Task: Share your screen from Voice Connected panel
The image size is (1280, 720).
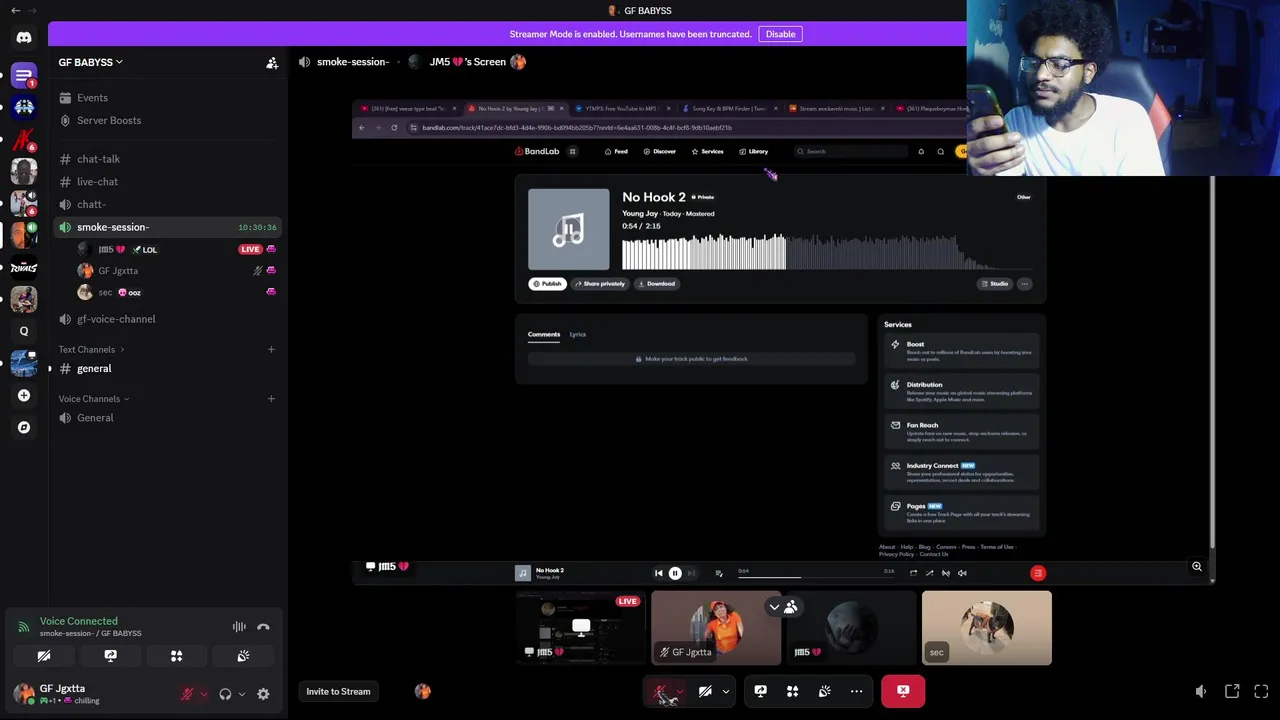Action: [110, 656]
